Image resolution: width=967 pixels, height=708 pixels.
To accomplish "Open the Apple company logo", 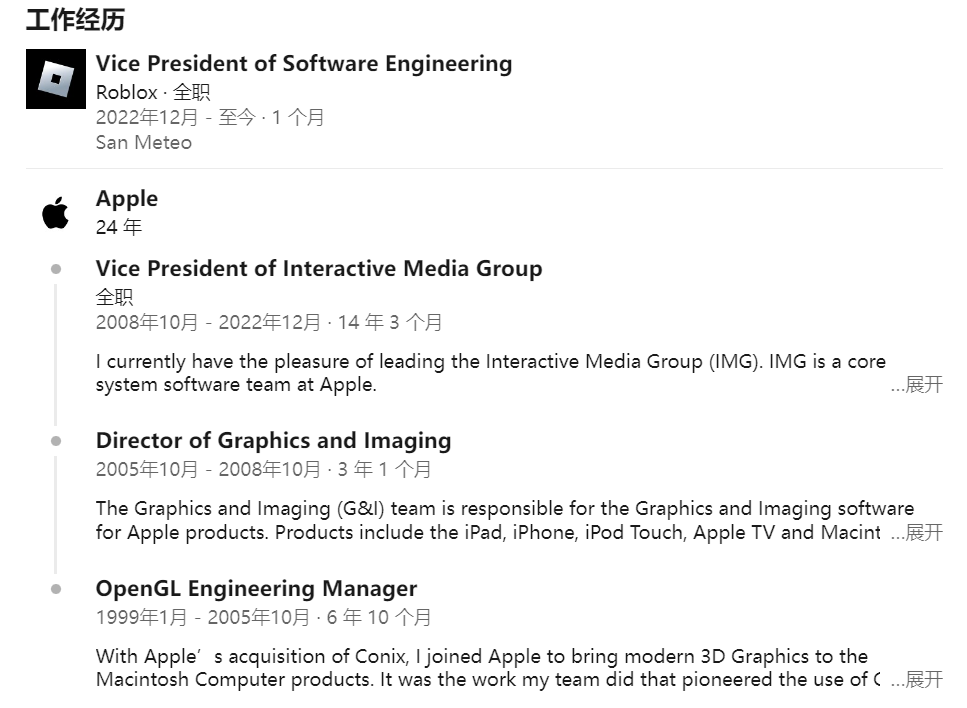I will click(56, 213).
